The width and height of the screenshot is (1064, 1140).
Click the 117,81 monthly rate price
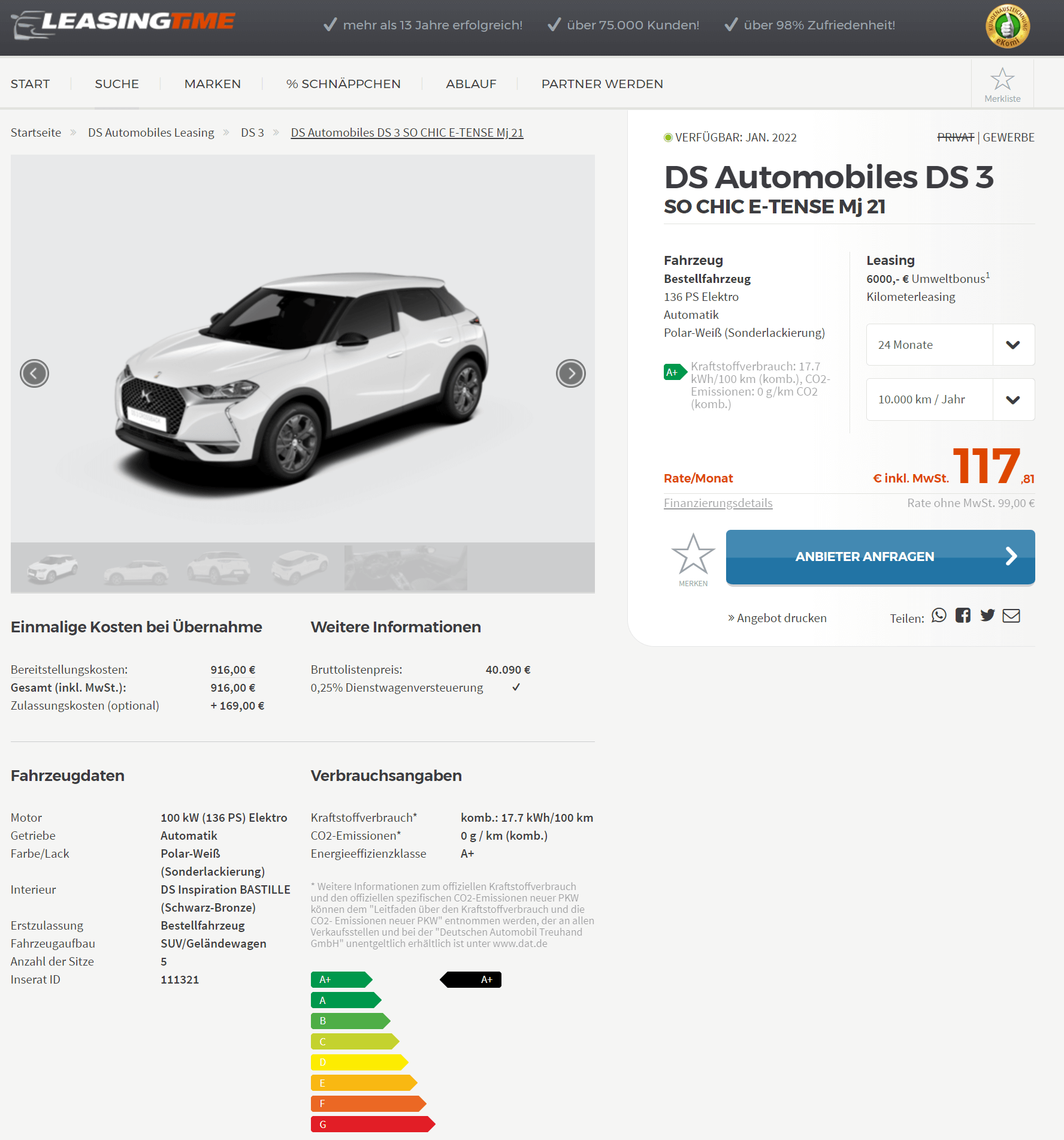click(x=993, y=466)
